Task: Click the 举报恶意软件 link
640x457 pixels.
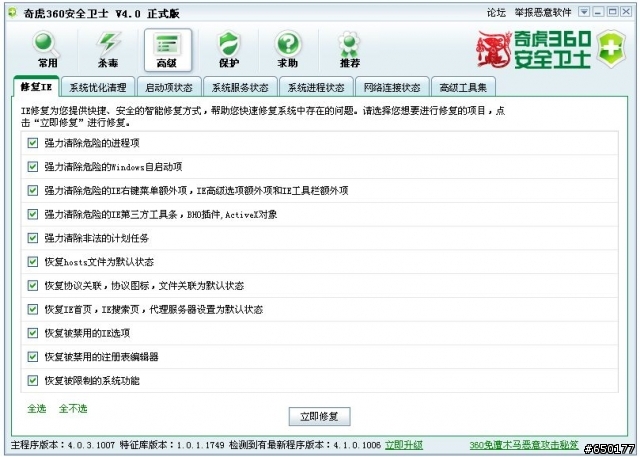Action: (x=543, y=13)
